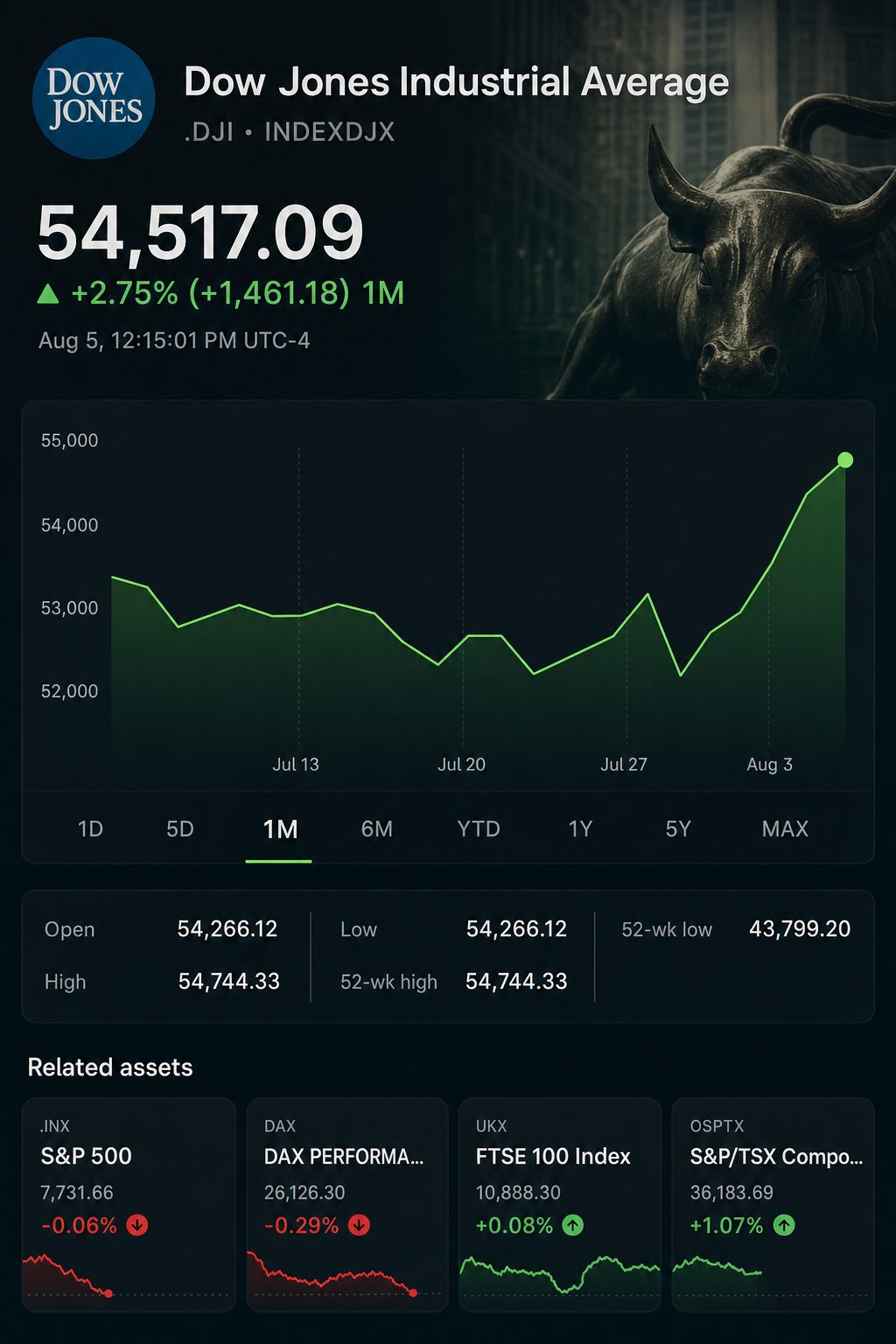Click the 52-wk high value 54,744.33
The width and height of the screenshot is (896, 1344).
click(516, 982)
